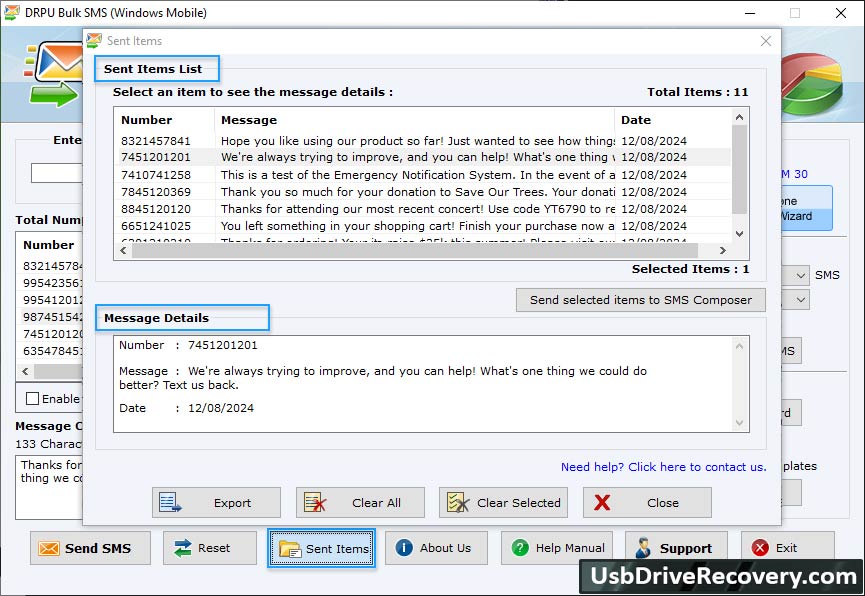Select row with number 7451201201
The width and height of the screenshot is (865, 596).
pyautogui.click(x=423, y=157)
